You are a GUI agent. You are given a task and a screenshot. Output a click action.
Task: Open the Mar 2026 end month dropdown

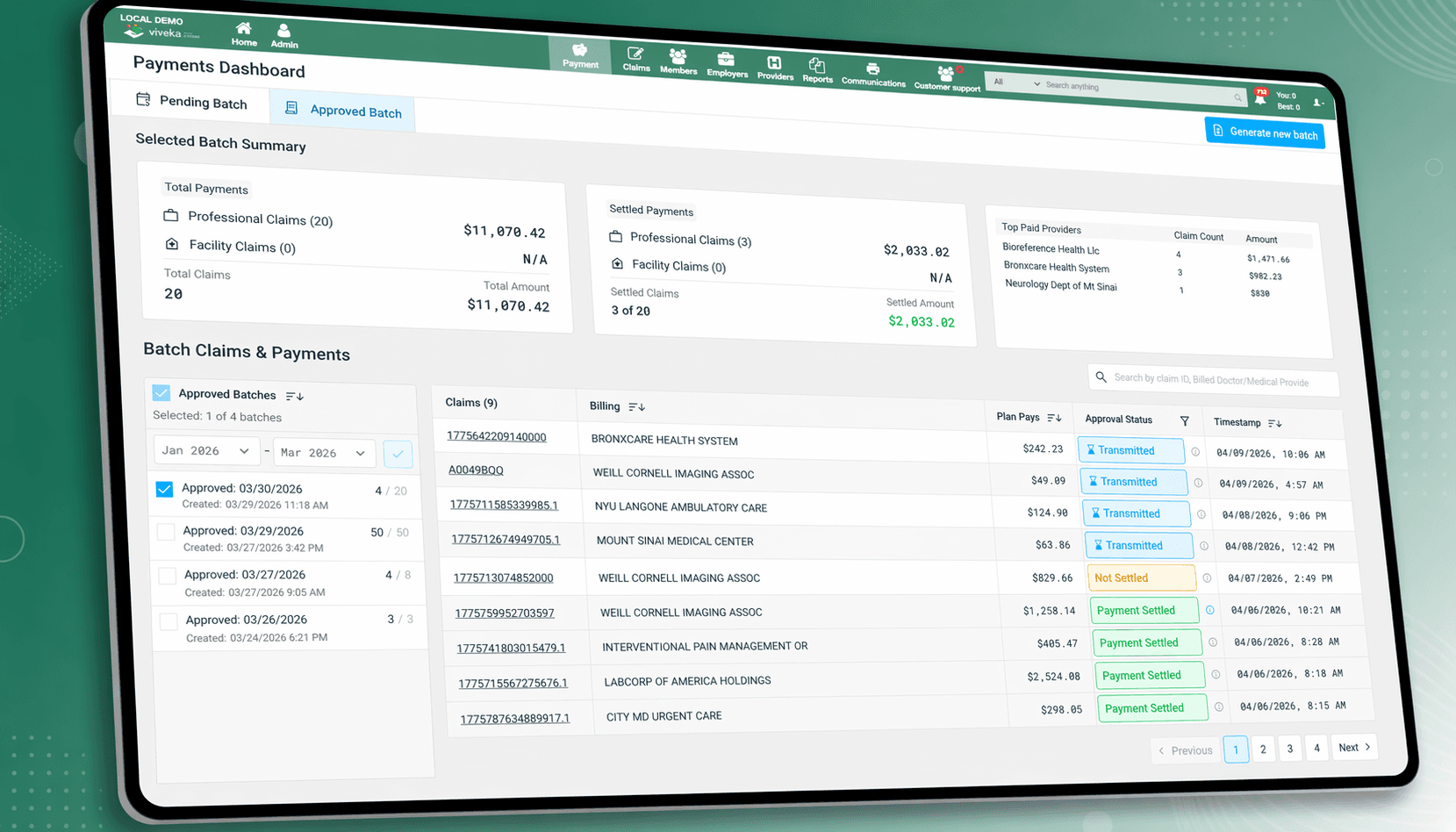click(324, 453)
